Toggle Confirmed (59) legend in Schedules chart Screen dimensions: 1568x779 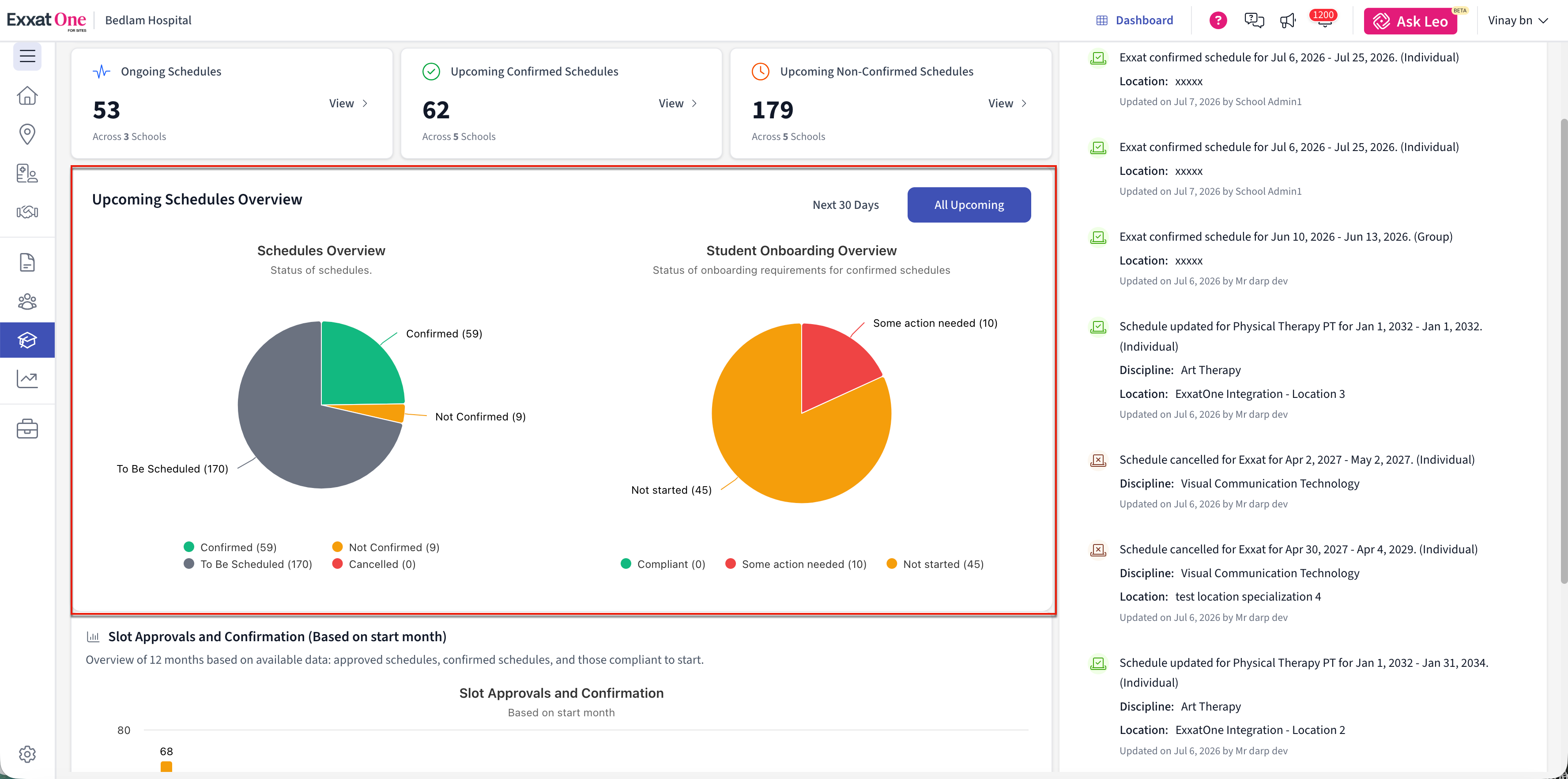click(230, 547)
